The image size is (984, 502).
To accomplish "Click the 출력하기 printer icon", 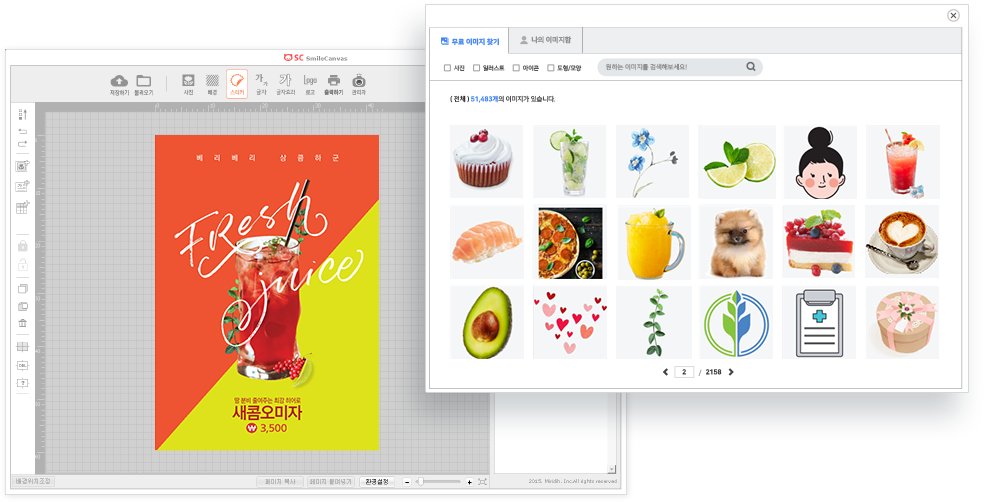I will 334,80.
